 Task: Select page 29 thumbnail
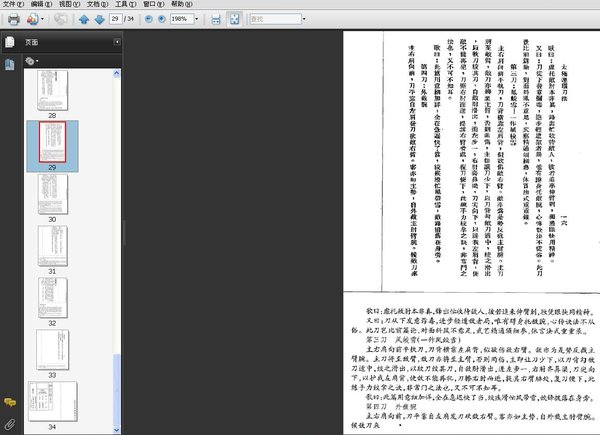tap(52, 142)
